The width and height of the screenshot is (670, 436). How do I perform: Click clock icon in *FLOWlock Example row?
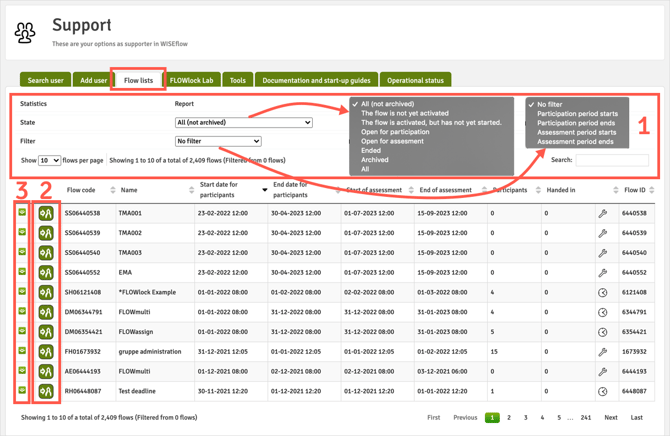[602, 292]
